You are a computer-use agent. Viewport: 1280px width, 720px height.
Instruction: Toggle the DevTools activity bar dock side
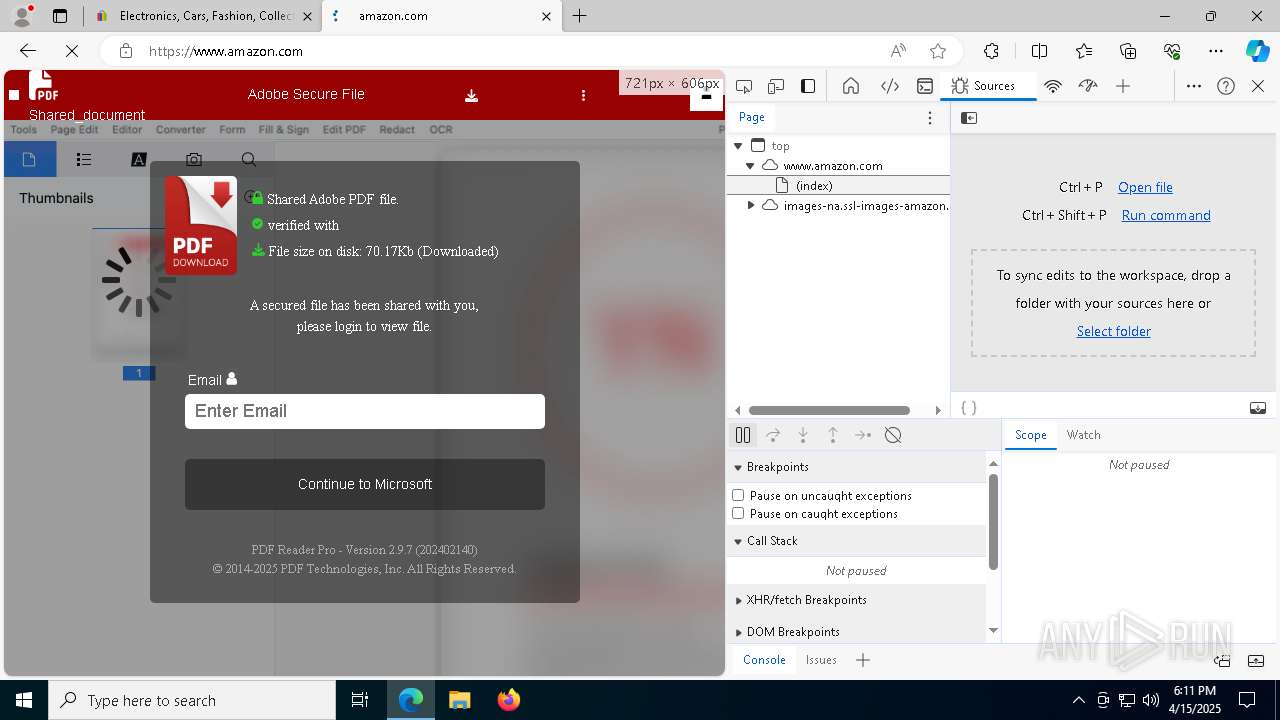coord(808,86)
